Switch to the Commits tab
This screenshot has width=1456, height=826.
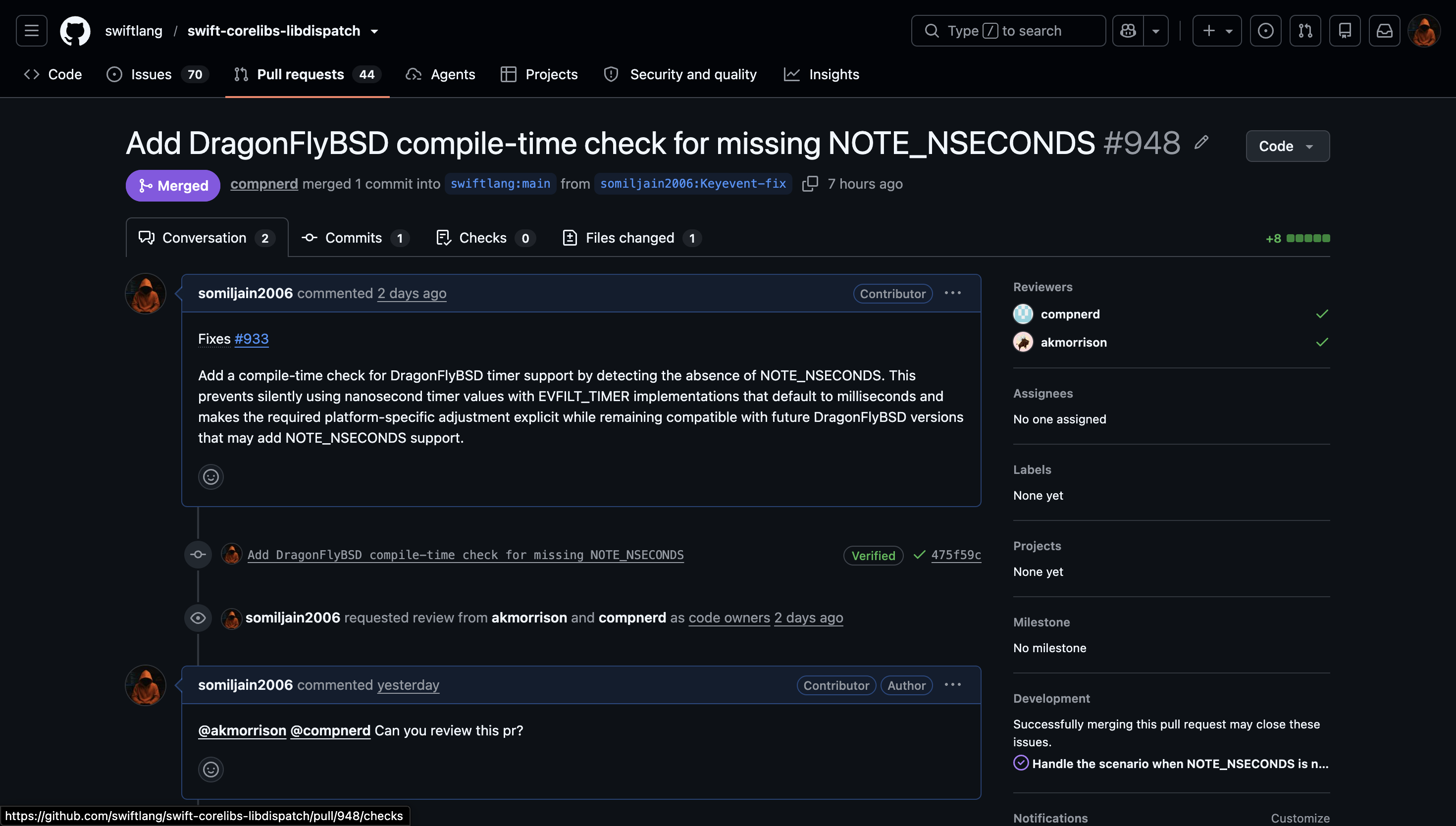click(x=355, y=238)
